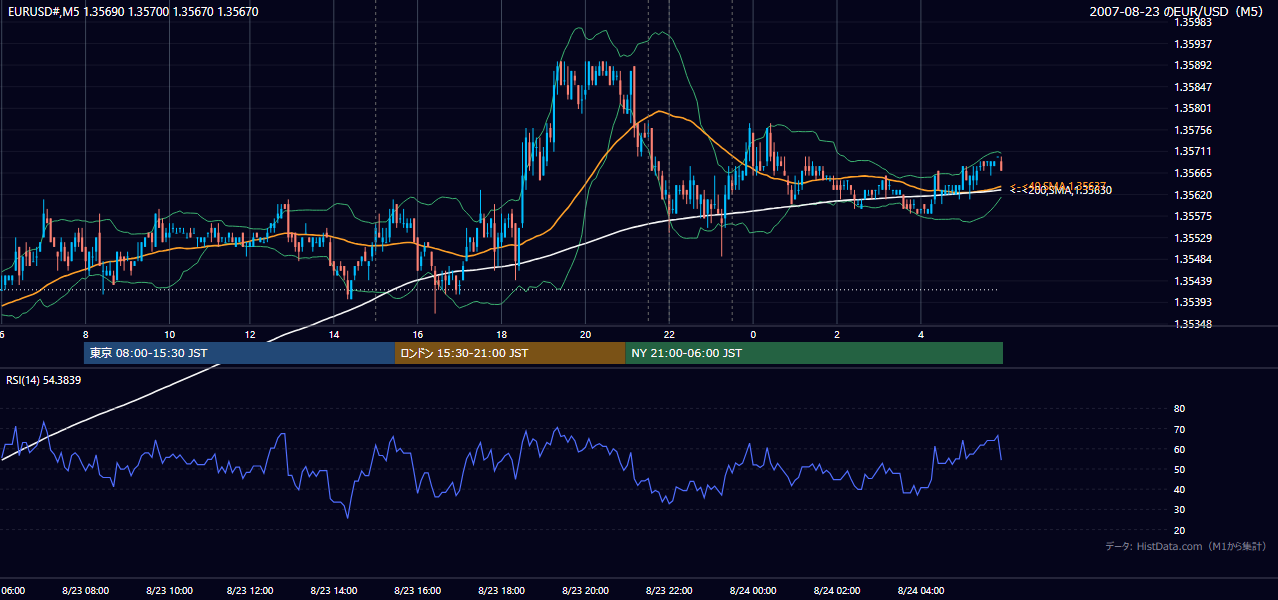Select the Tokyo 08:00-15:30 JST session bar
Screen dimensions: 1278x600
(240, 353)
